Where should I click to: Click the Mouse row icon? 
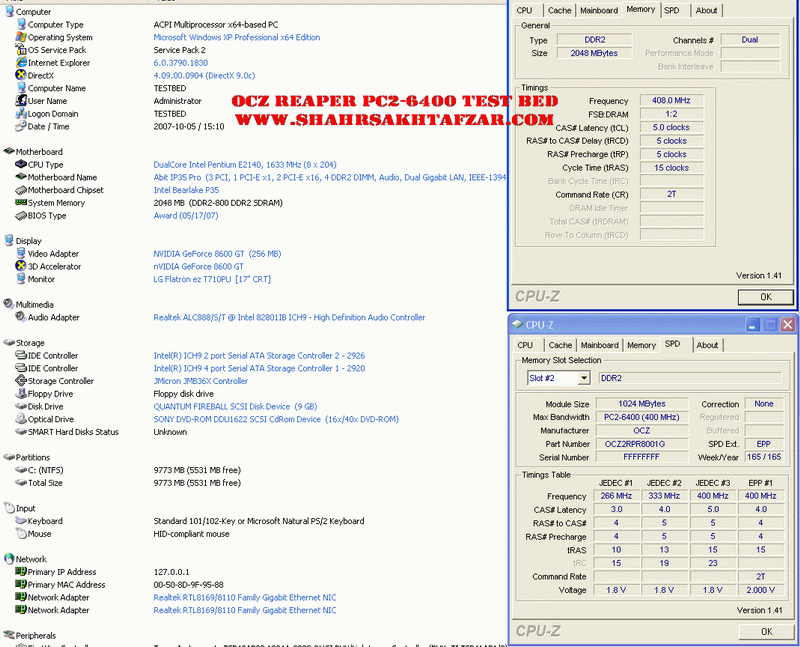coord(21,533)
